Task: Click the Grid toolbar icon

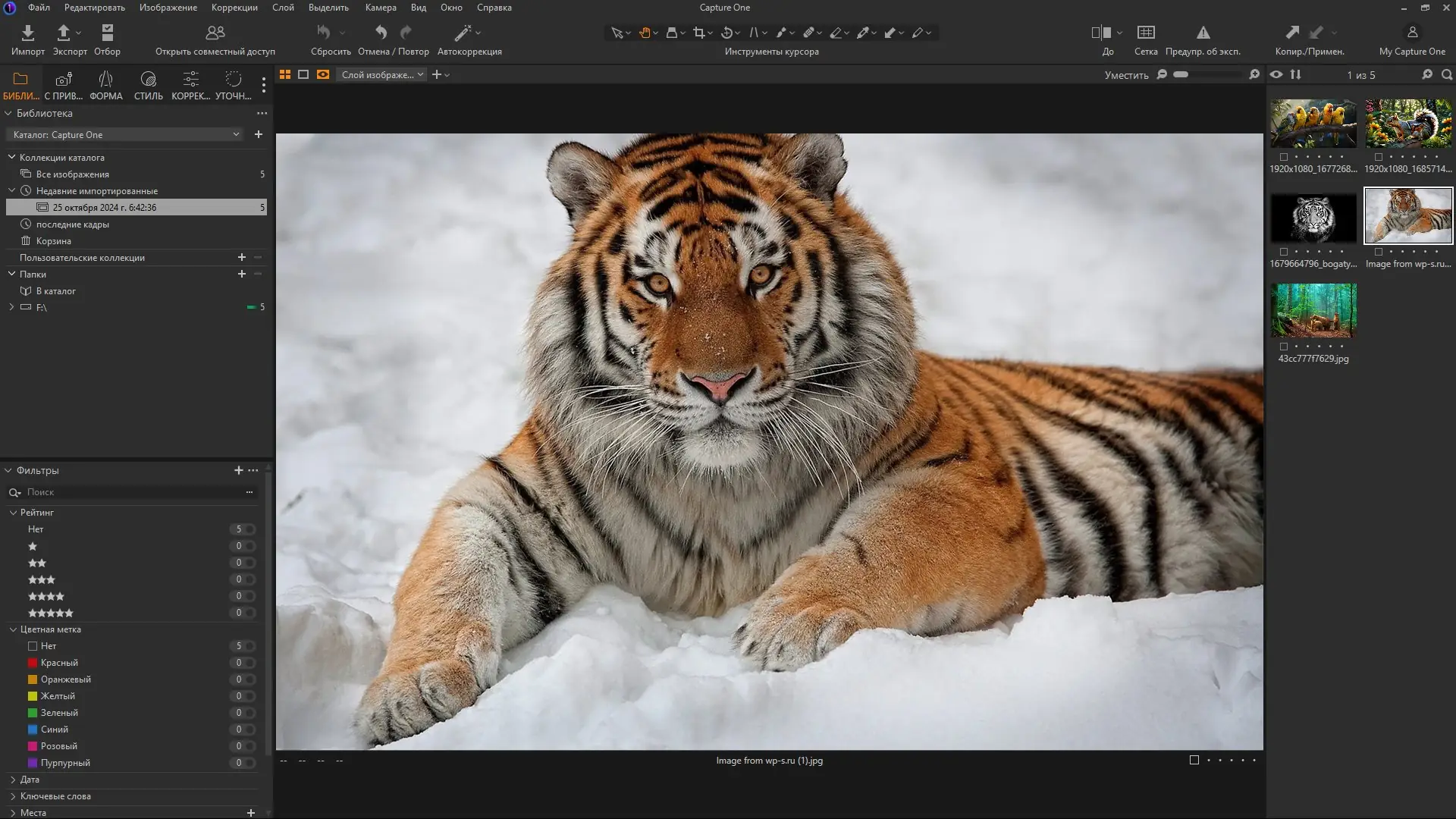Action: (x=1146, y=33)
